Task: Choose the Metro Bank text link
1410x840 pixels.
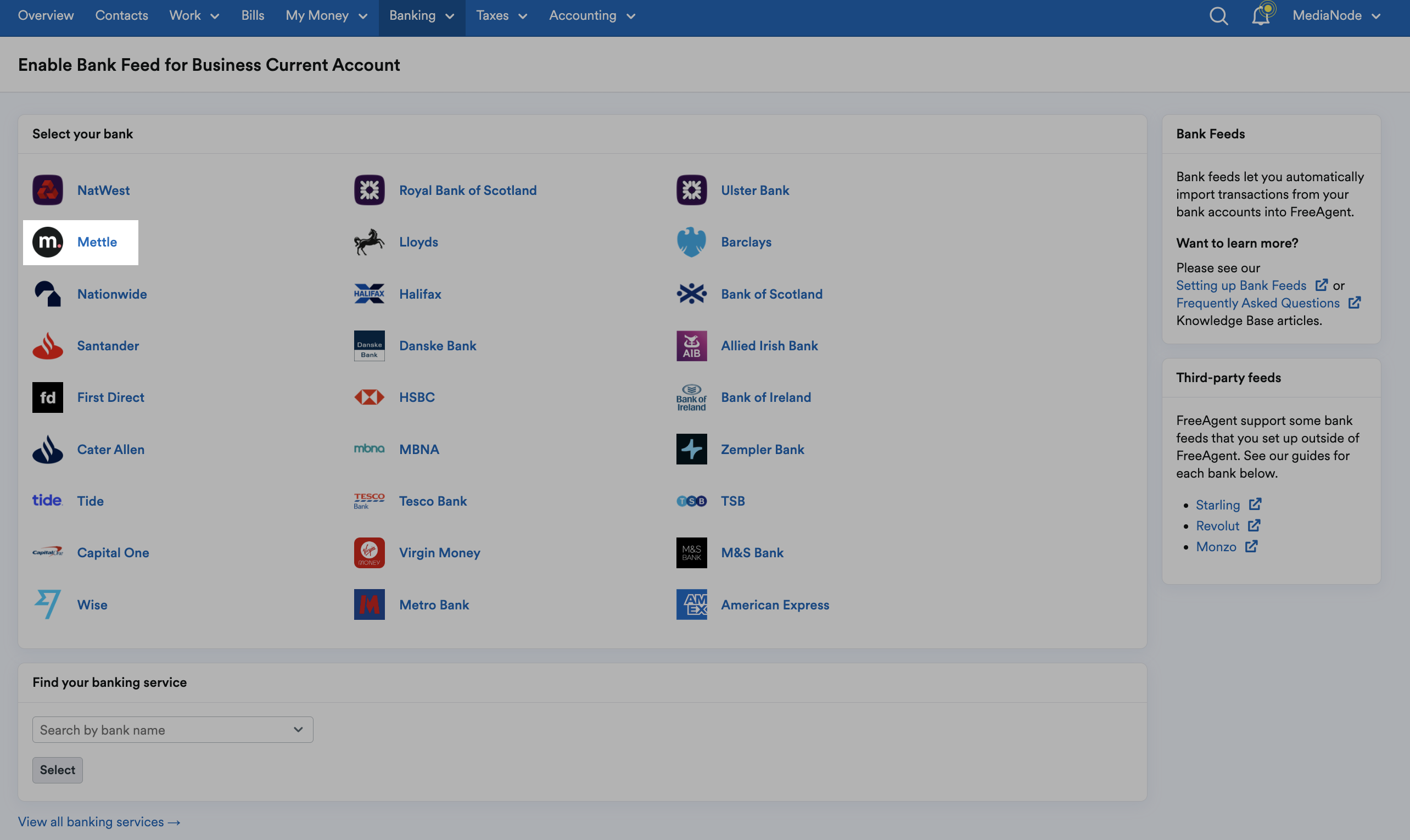Action: pos(434,604)
